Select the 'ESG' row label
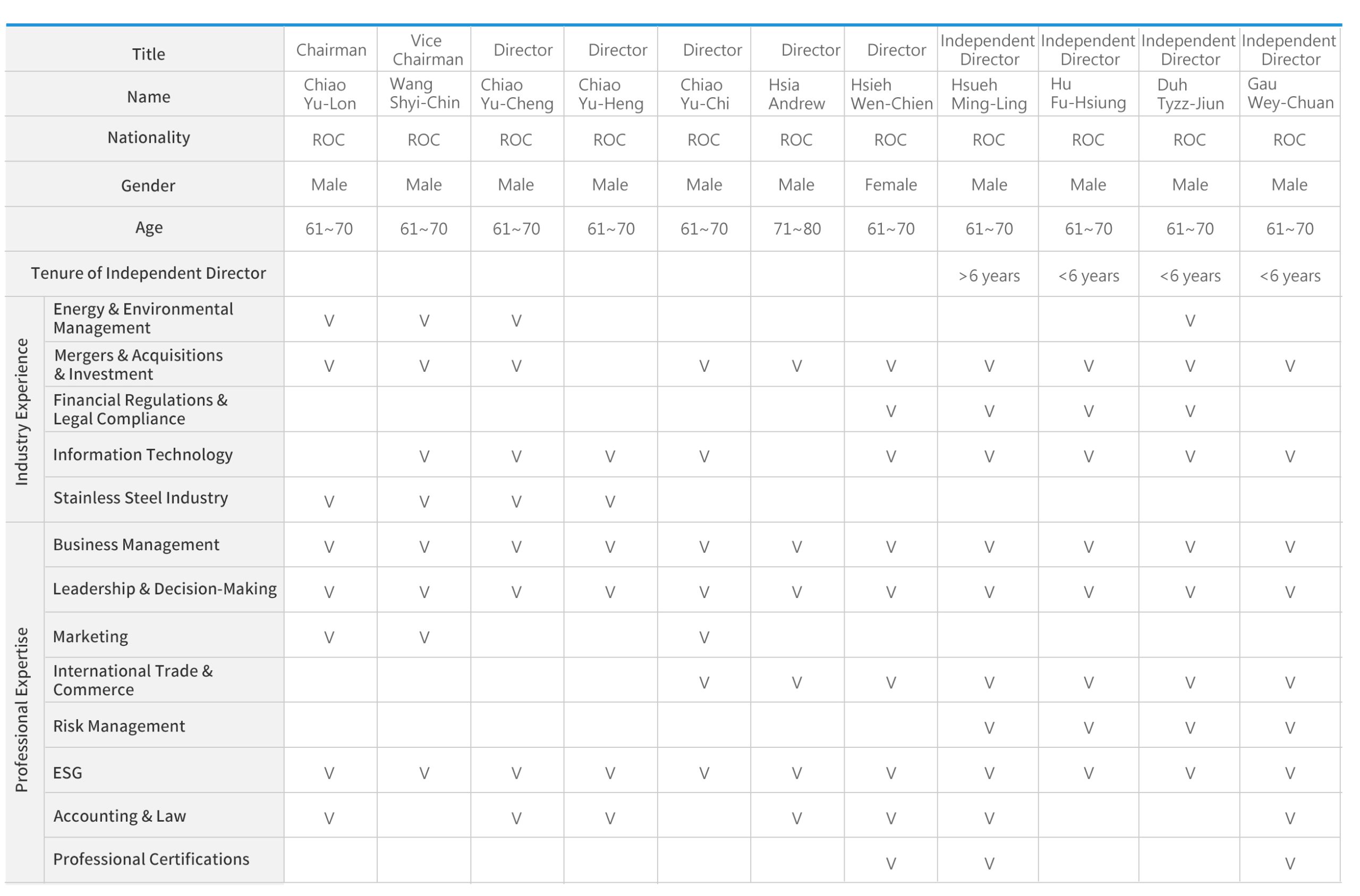This screenshot has width=1360, height=896. (67, 774)
